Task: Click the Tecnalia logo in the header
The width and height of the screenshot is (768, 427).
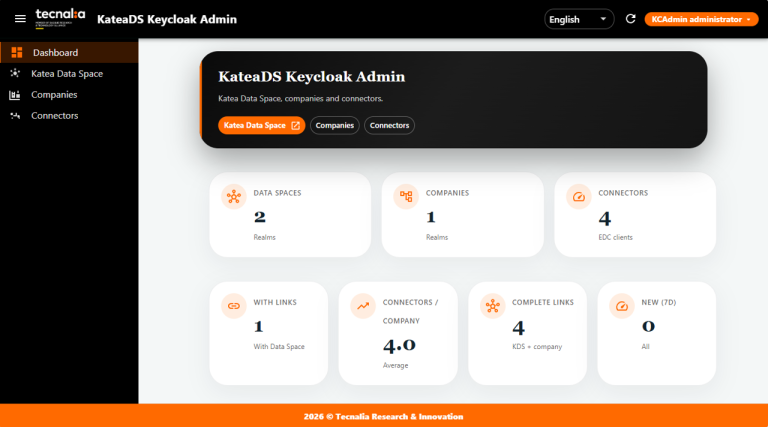Action: (x=60, y=19)
